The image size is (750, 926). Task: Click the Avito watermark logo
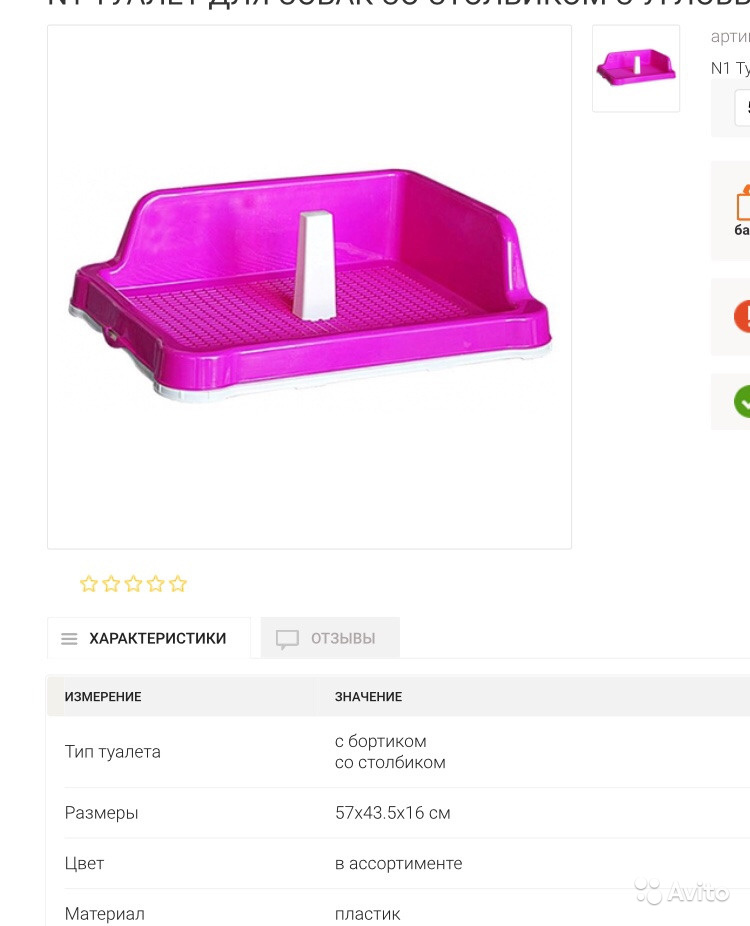(682, 892)
